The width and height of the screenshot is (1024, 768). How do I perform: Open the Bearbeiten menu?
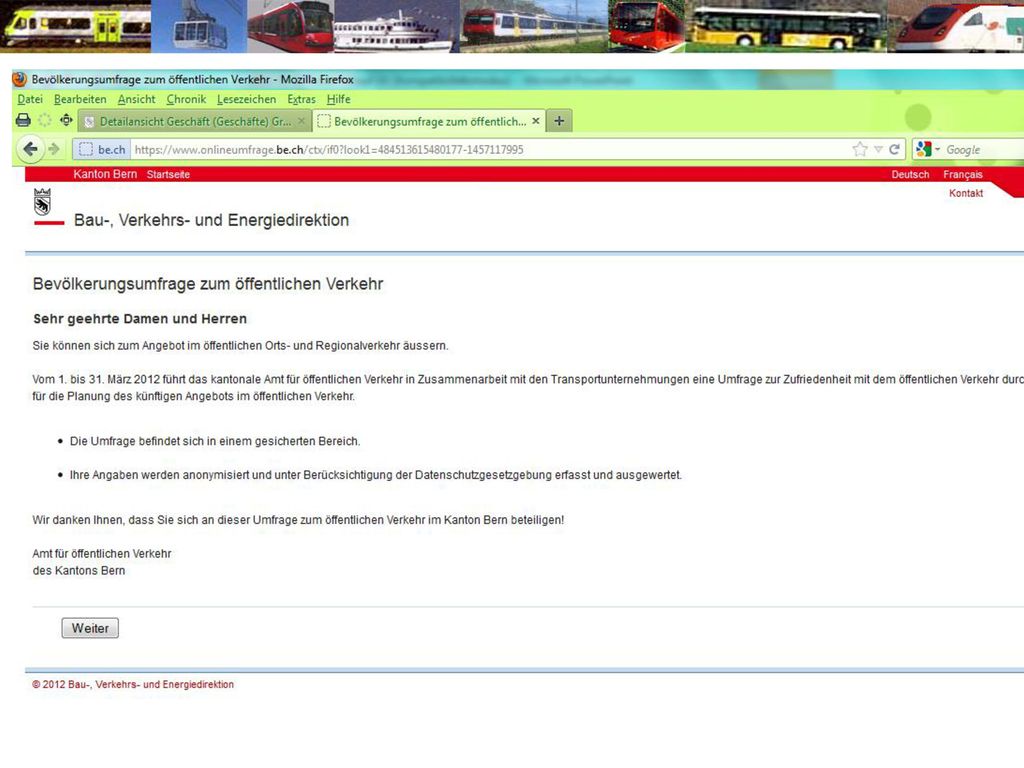(80, 99)
